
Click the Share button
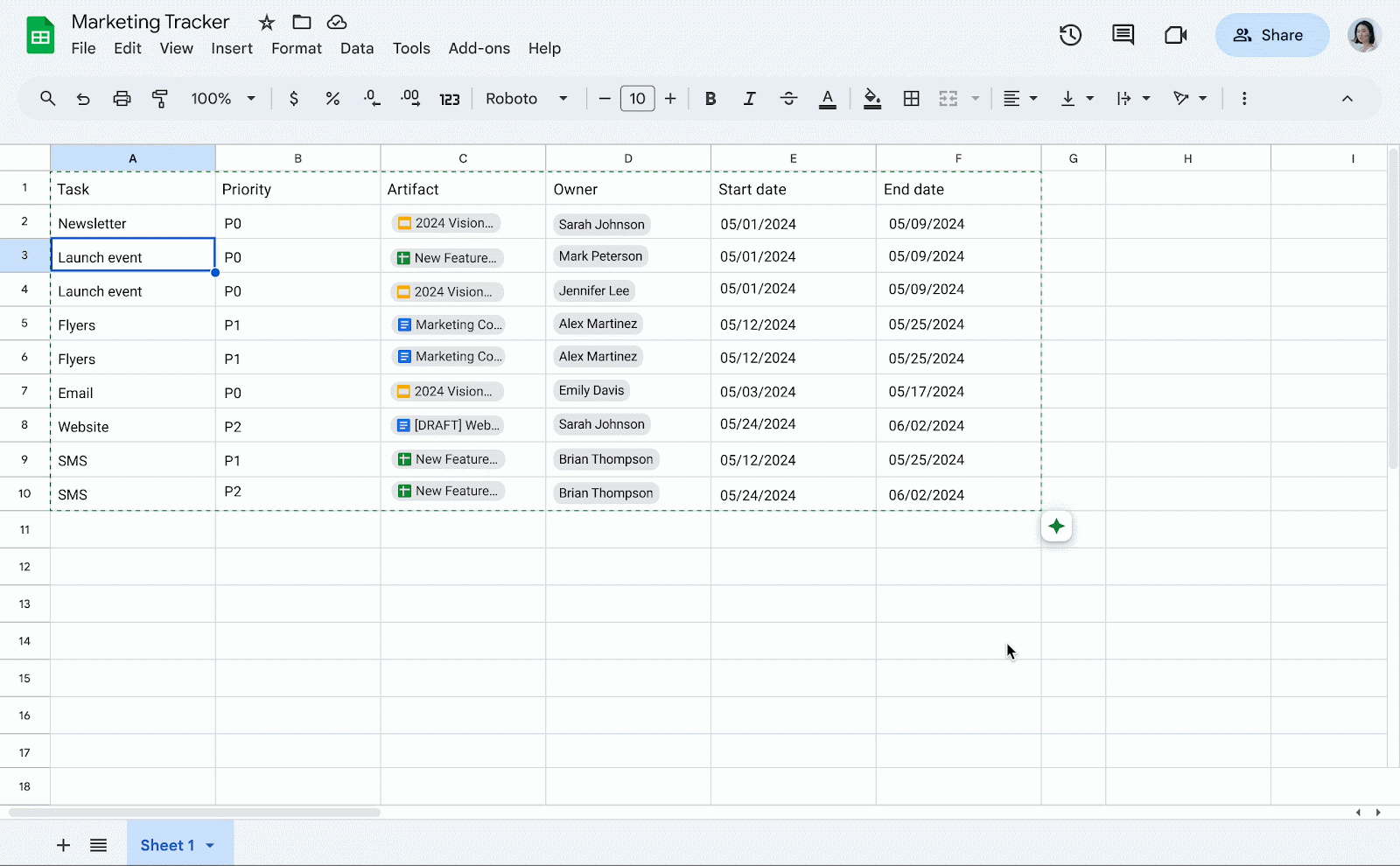coord(1271,35)
